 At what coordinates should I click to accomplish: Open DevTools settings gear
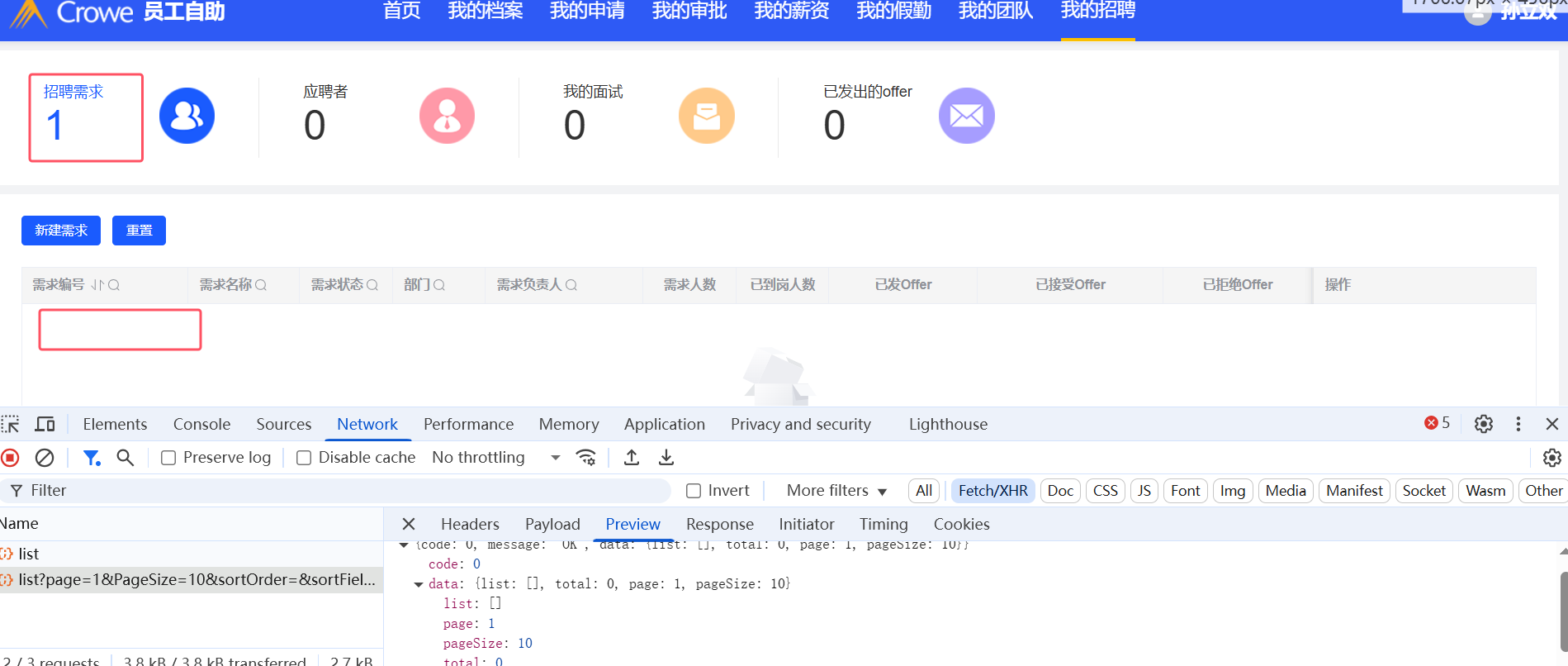(x=1483, y=424)
